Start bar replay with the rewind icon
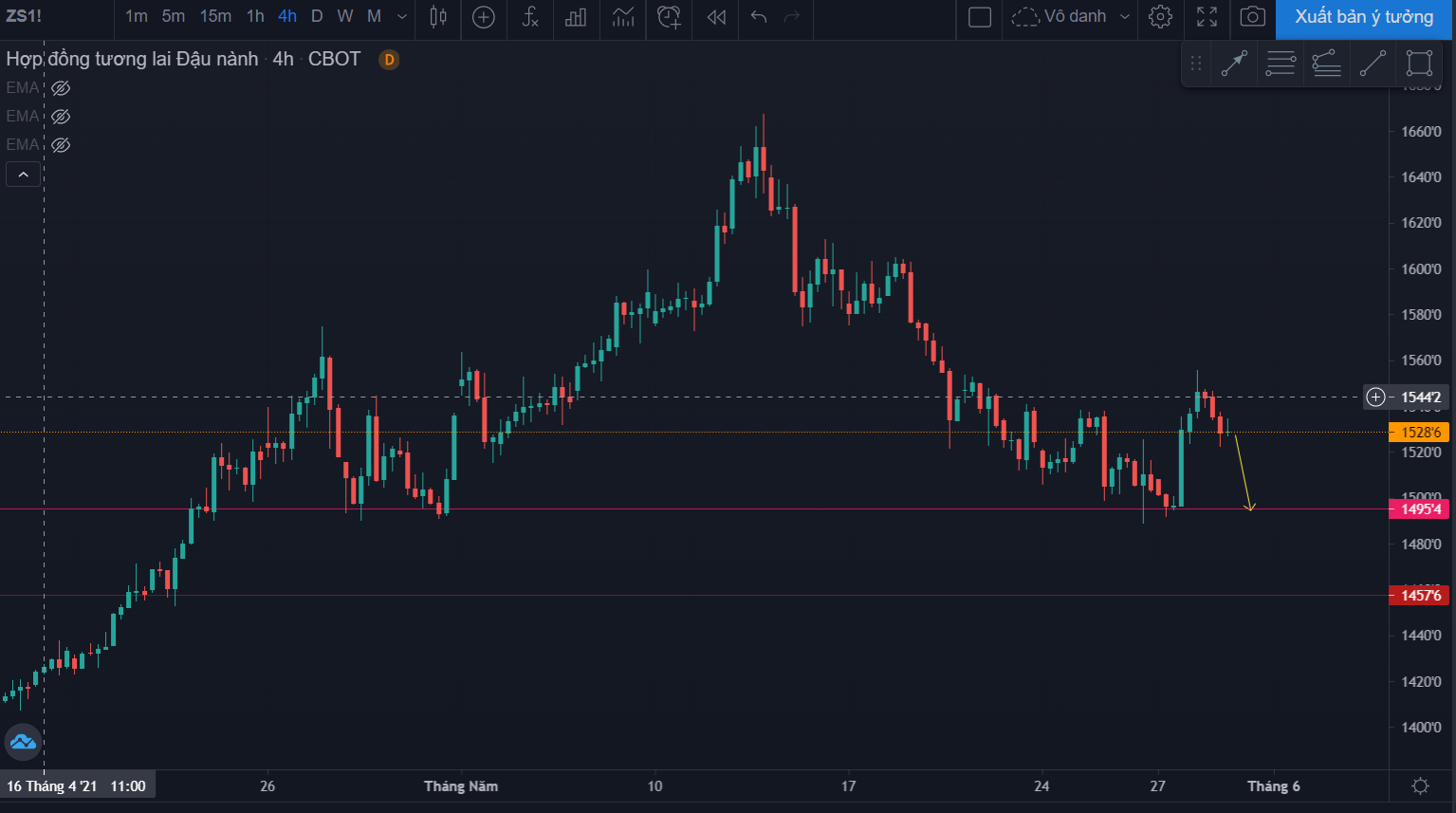 (x=717, y=17)
